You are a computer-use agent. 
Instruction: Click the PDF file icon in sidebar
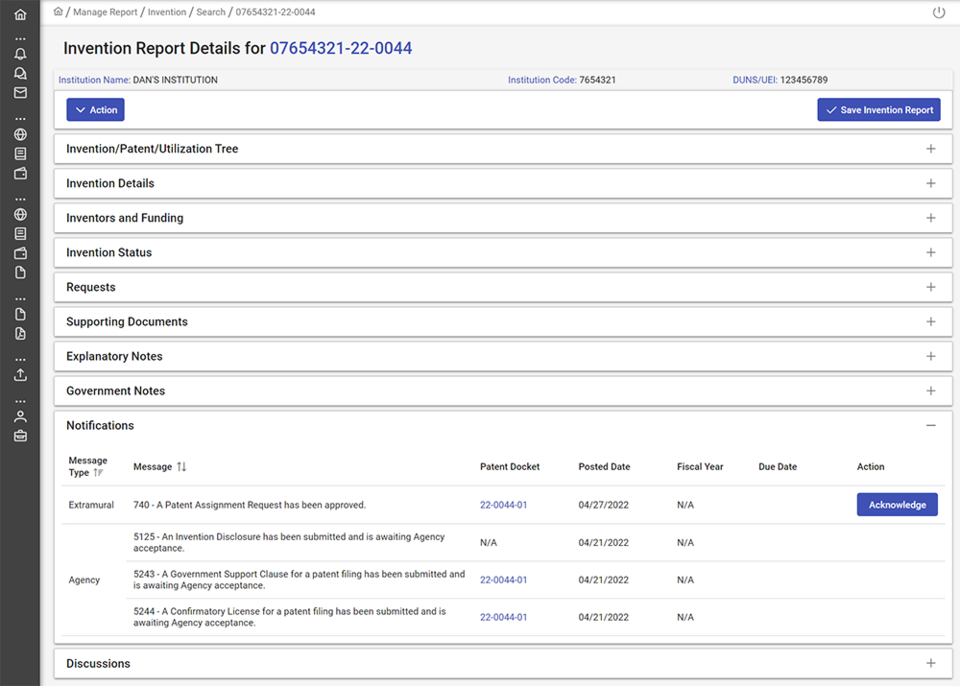pos(20,334)
